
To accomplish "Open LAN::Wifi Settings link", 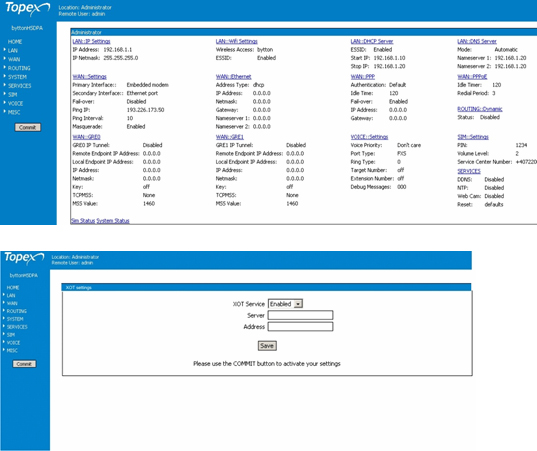I will (236, 41).
